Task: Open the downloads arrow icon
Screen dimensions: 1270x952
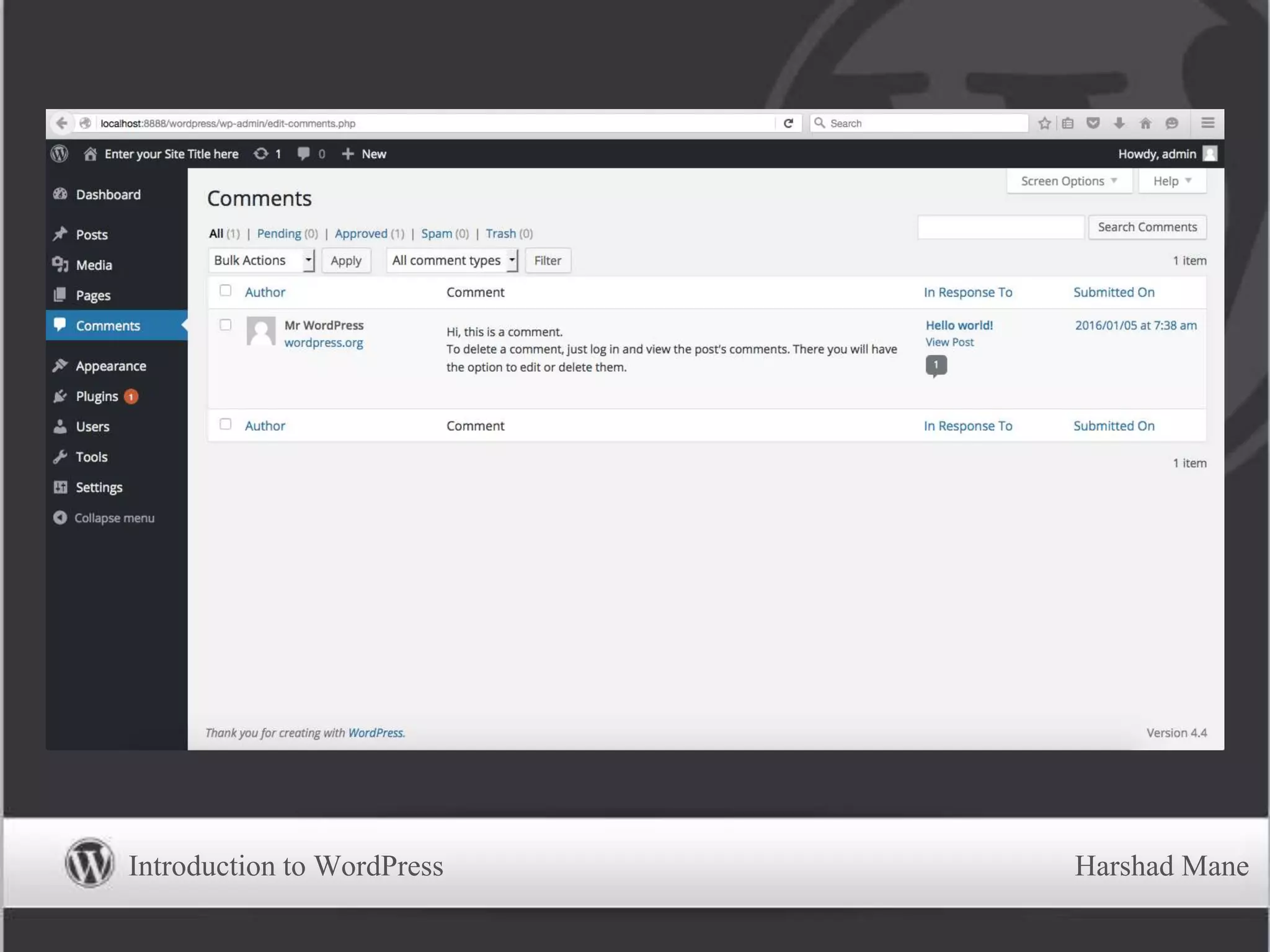Action: [x=1119, y=123]
